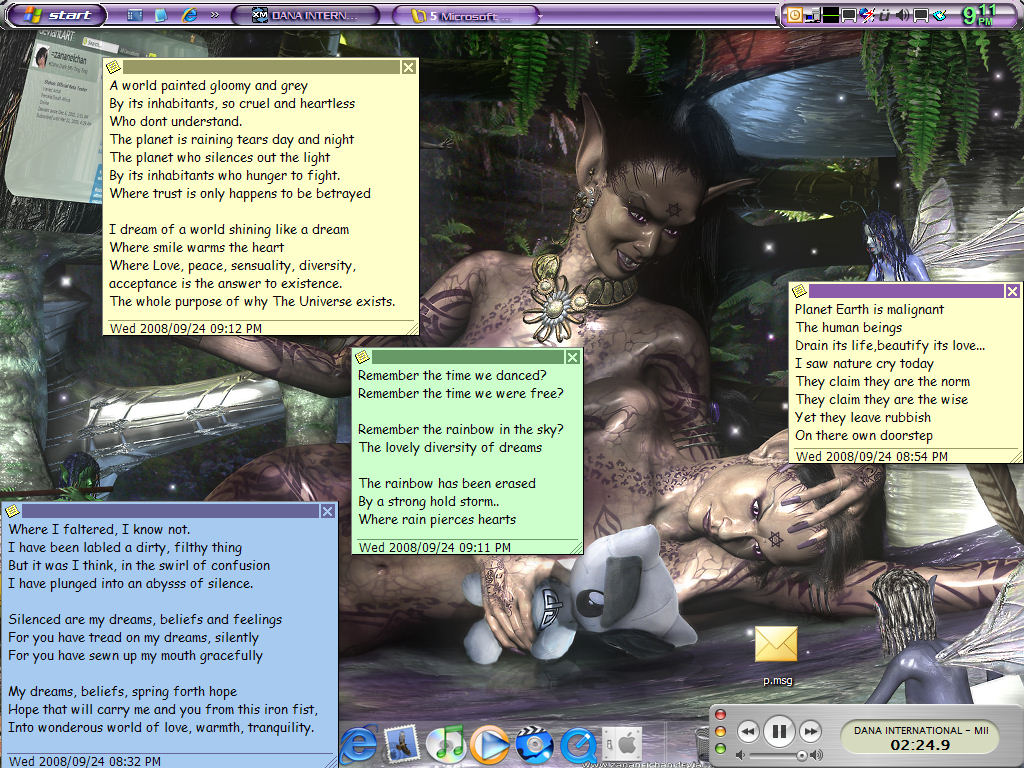Screen dimensions: 1024x768
Task: Click the rewind button in the player
Action: [x=747, y=732]
